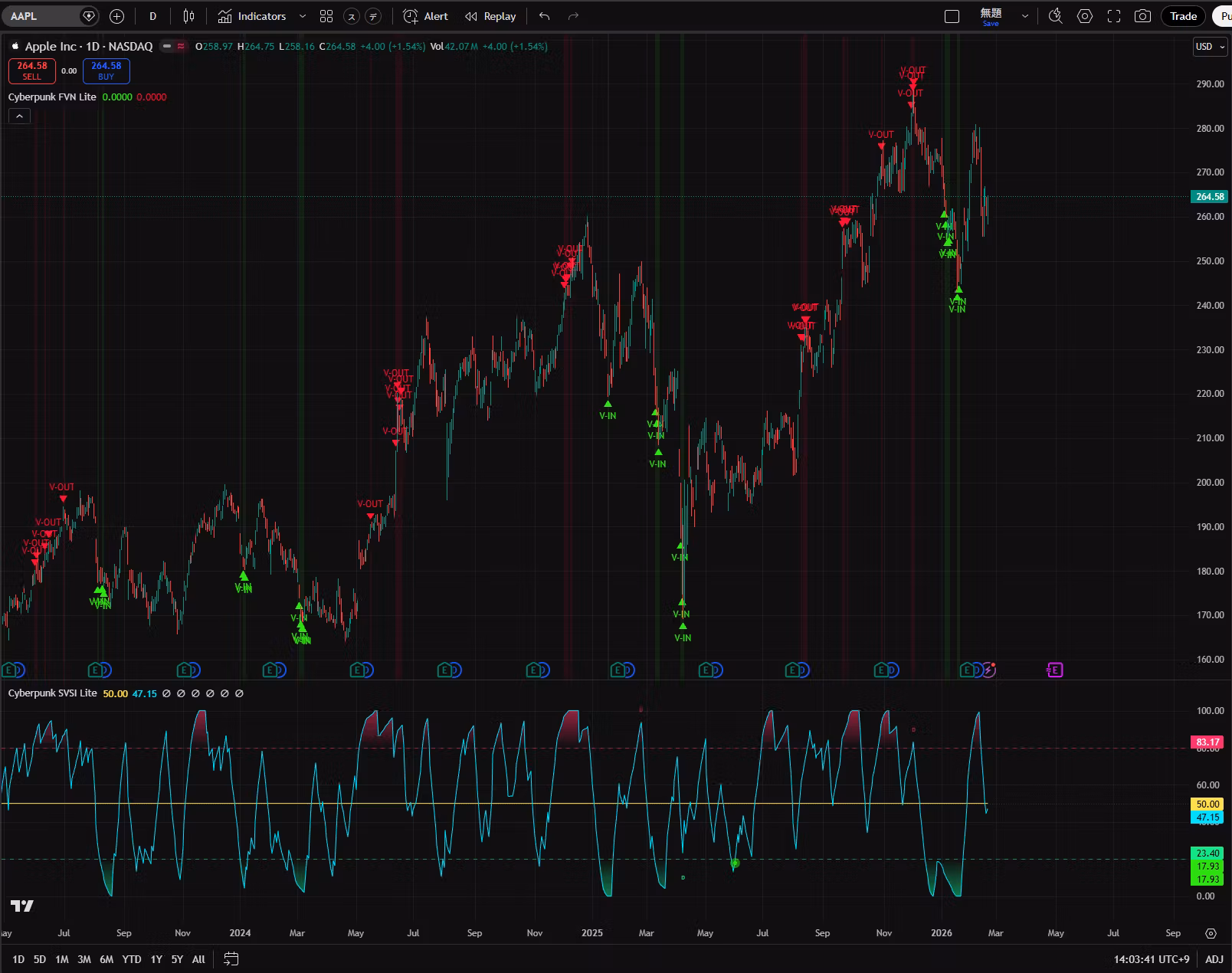The height and width of the screenshot is (973, 1232).
Task: Open the go-to-date calendar icon
Action: (231, 959)
